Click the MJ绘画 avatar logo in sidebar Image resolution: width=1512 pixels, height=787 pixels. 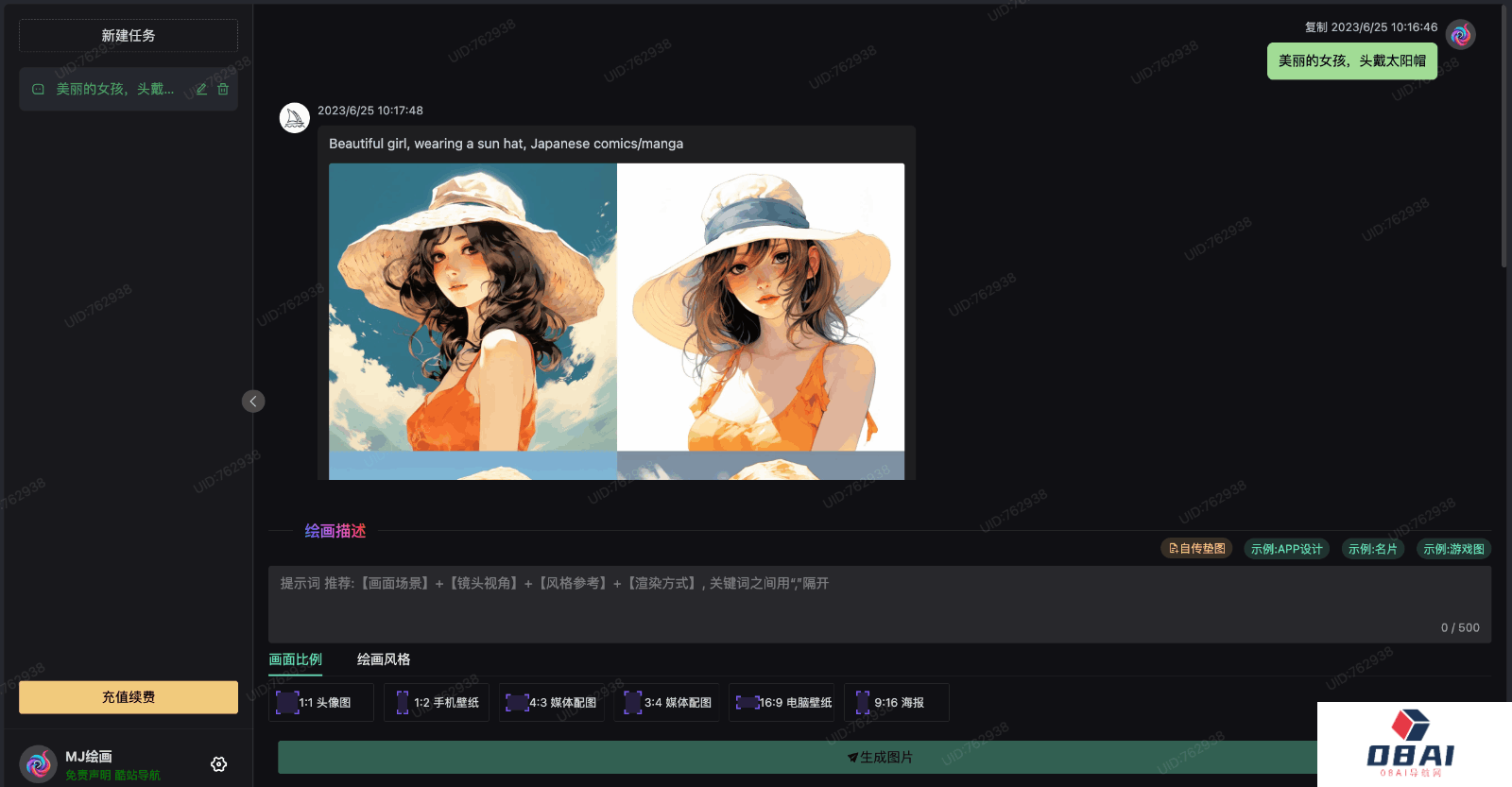[39, 764]
